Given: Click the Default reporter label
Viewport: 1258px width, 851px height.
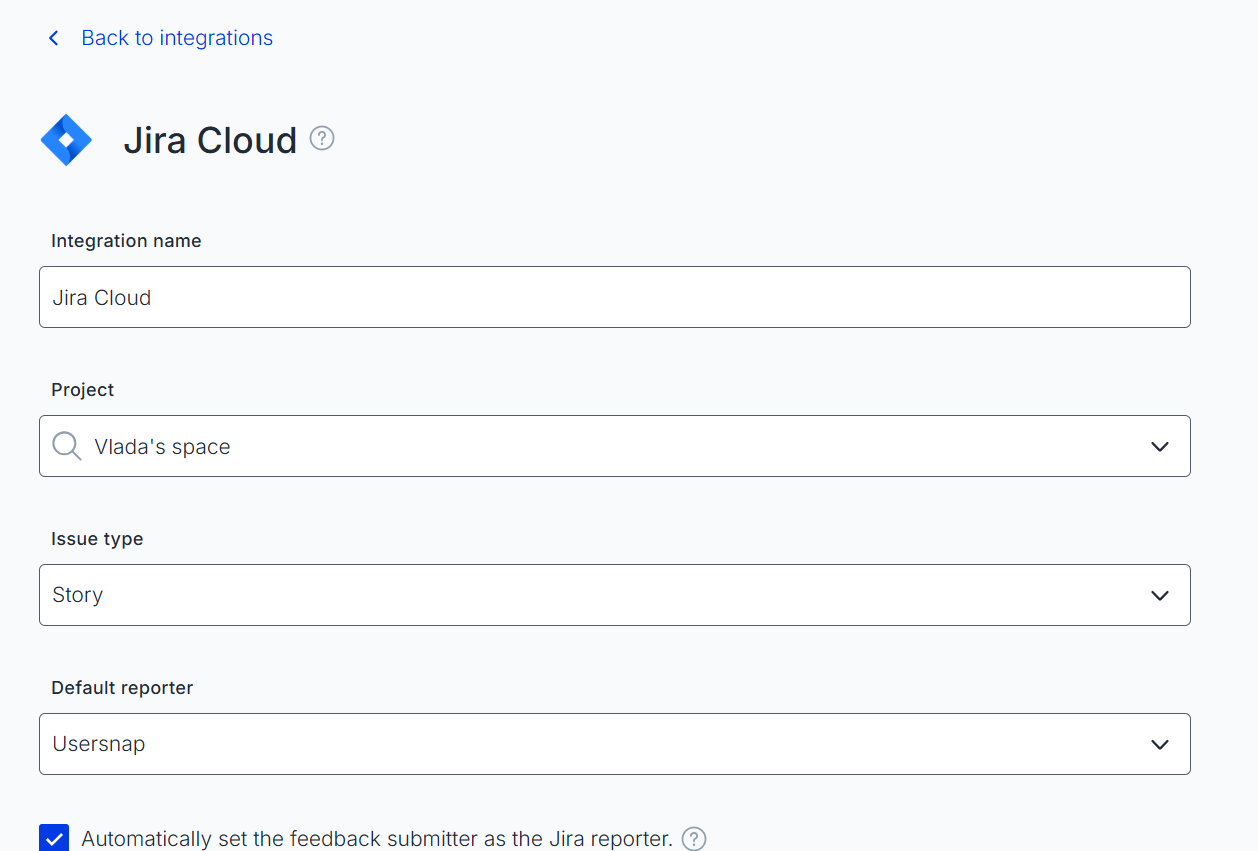Looking at the screenshot, I should pos(122,688).
